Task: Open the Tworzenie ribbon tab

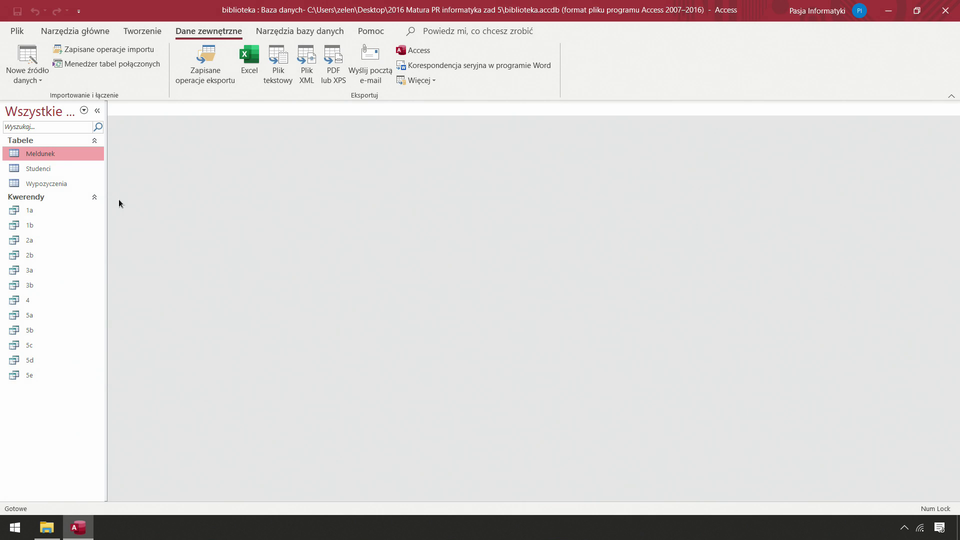Action: tap(142, 31)
